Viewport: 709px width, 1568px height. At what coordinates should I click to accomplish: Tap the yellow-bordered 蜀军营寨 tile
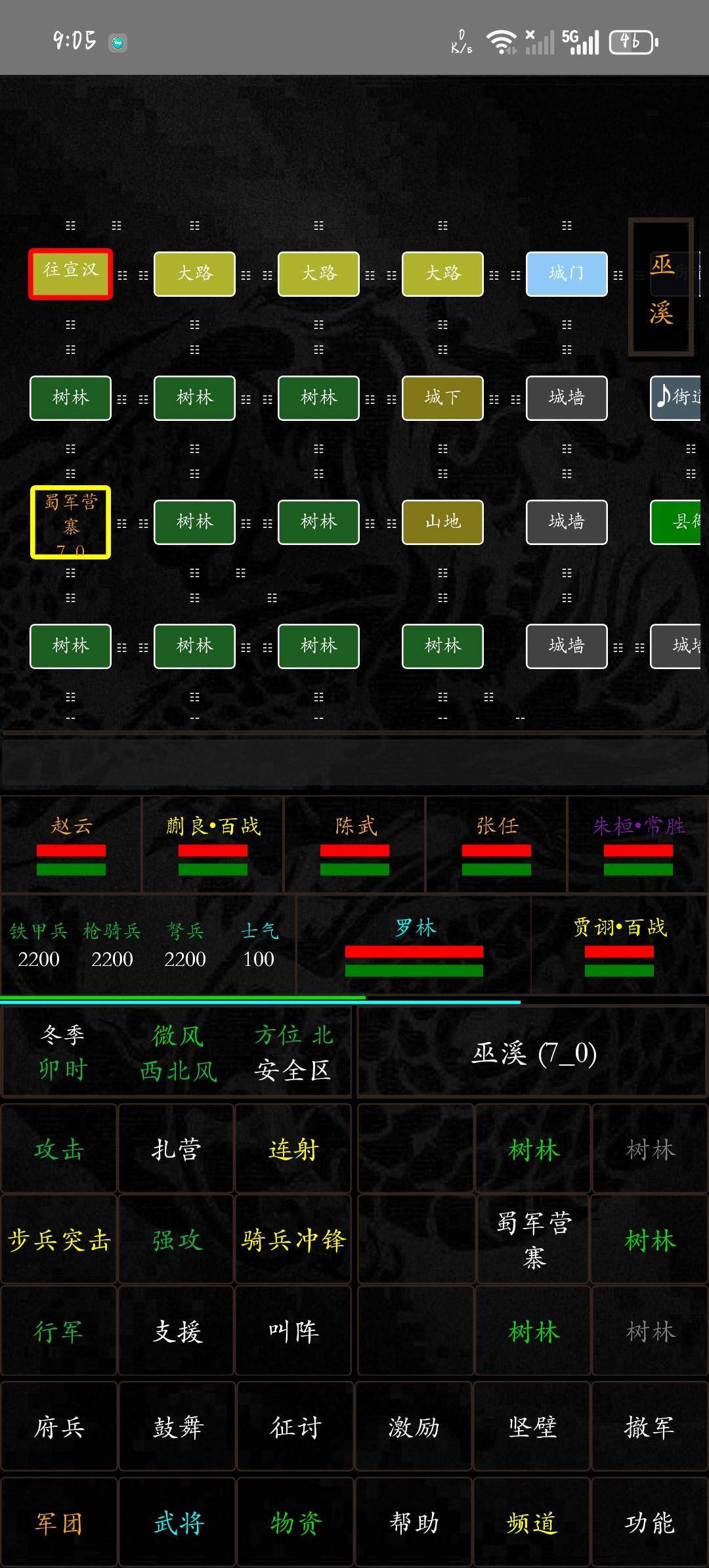point(70,523)
